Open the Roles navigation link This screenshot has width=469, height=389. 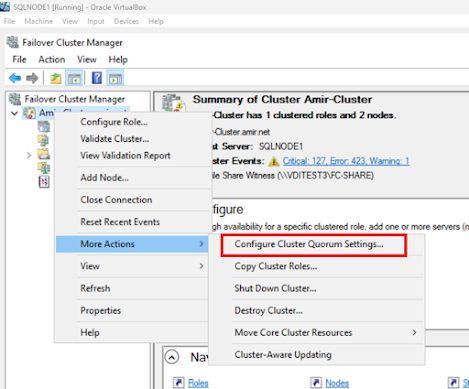click(x=198, y=383)
